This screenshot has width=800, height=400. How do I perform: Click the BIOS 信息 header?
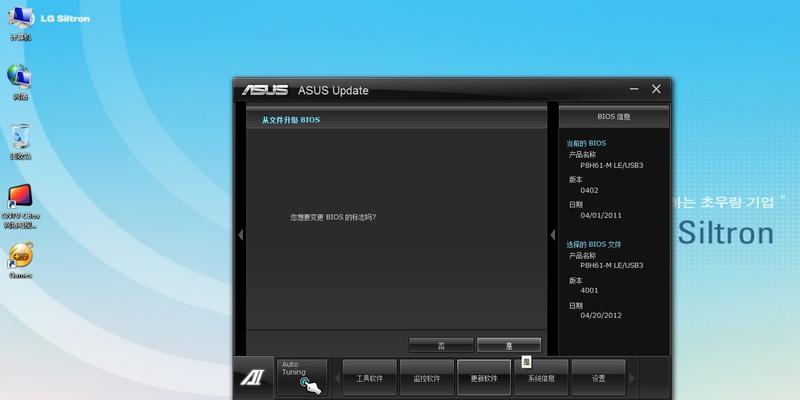point(614,116)
